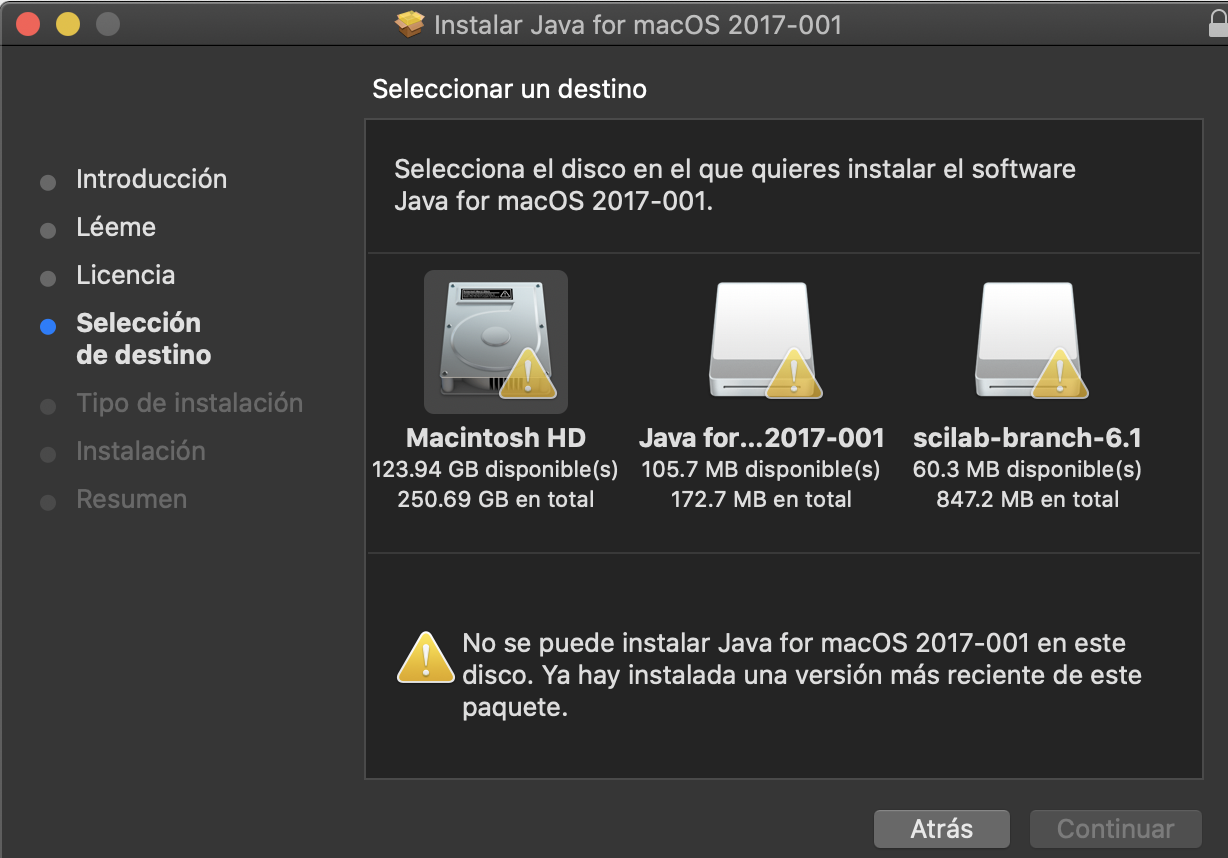Click the warning icon beside the error message

pyautogui.click(x=426, y=657)
